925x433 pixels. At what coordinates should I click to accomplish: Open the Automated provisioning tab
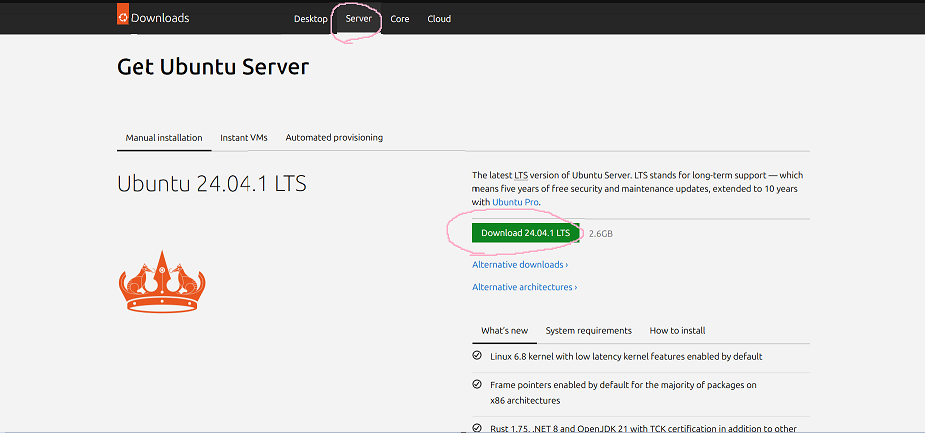pos(334,137)
